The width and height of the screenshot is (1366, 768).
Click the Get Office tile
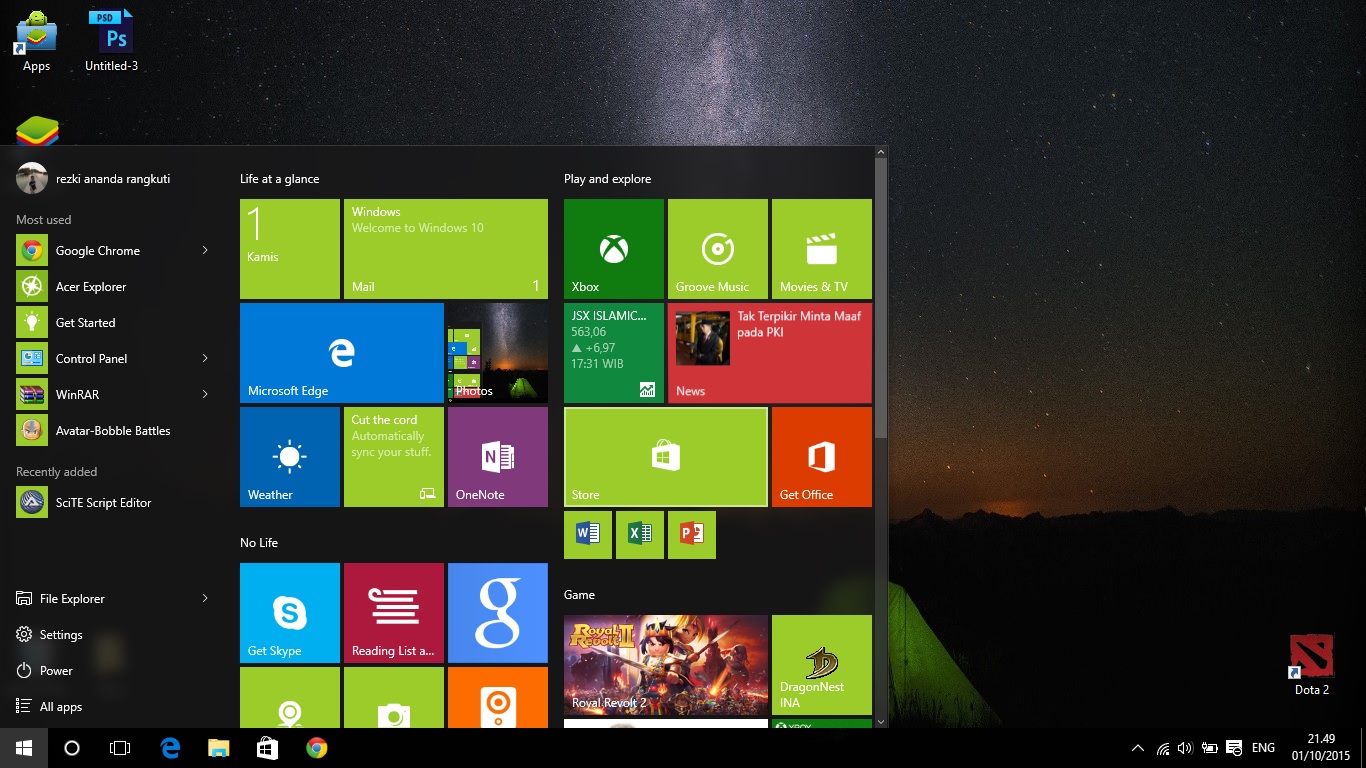(821, 456)
